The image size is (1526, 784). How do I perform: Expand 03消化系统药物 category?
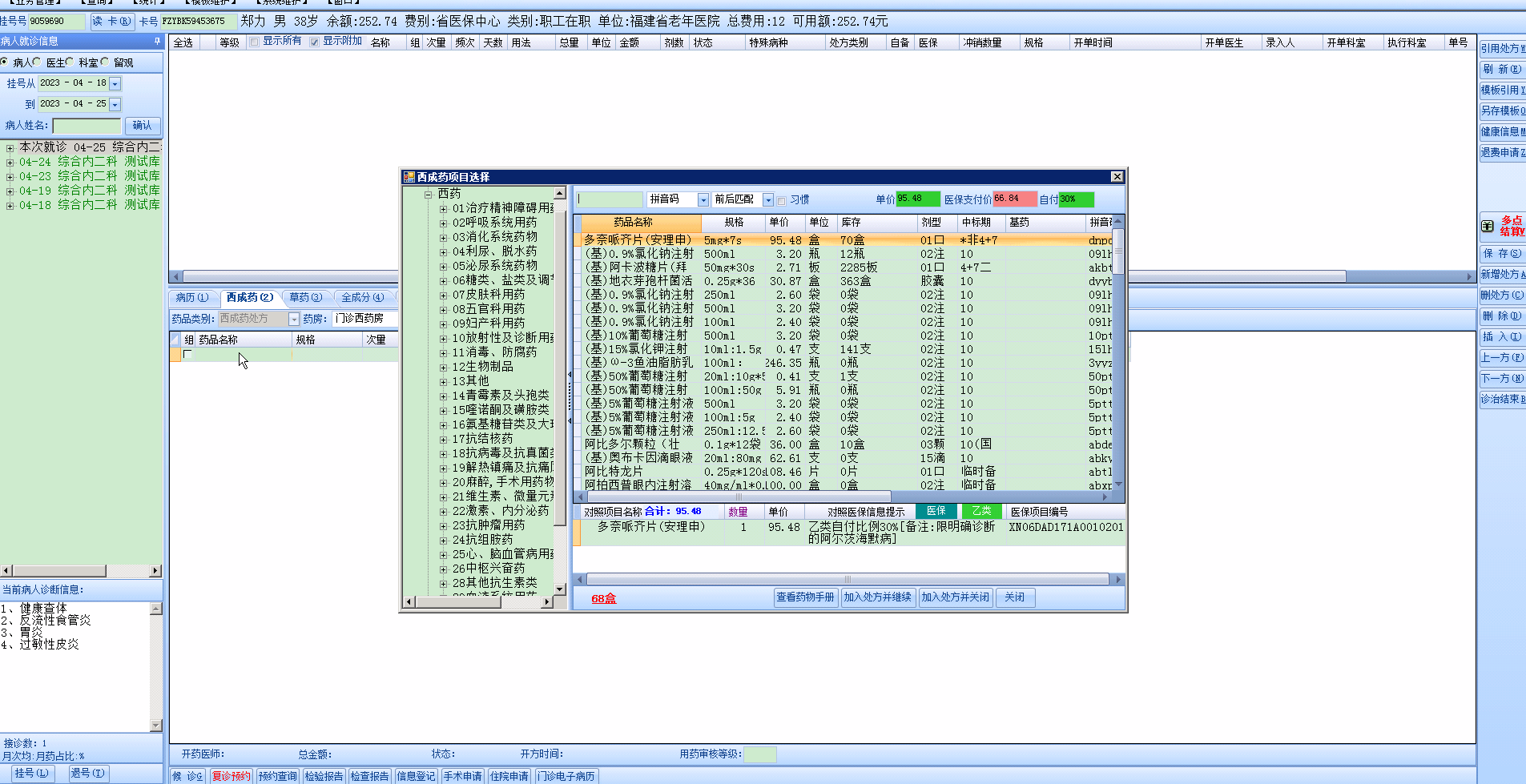(x=443, y=237)
